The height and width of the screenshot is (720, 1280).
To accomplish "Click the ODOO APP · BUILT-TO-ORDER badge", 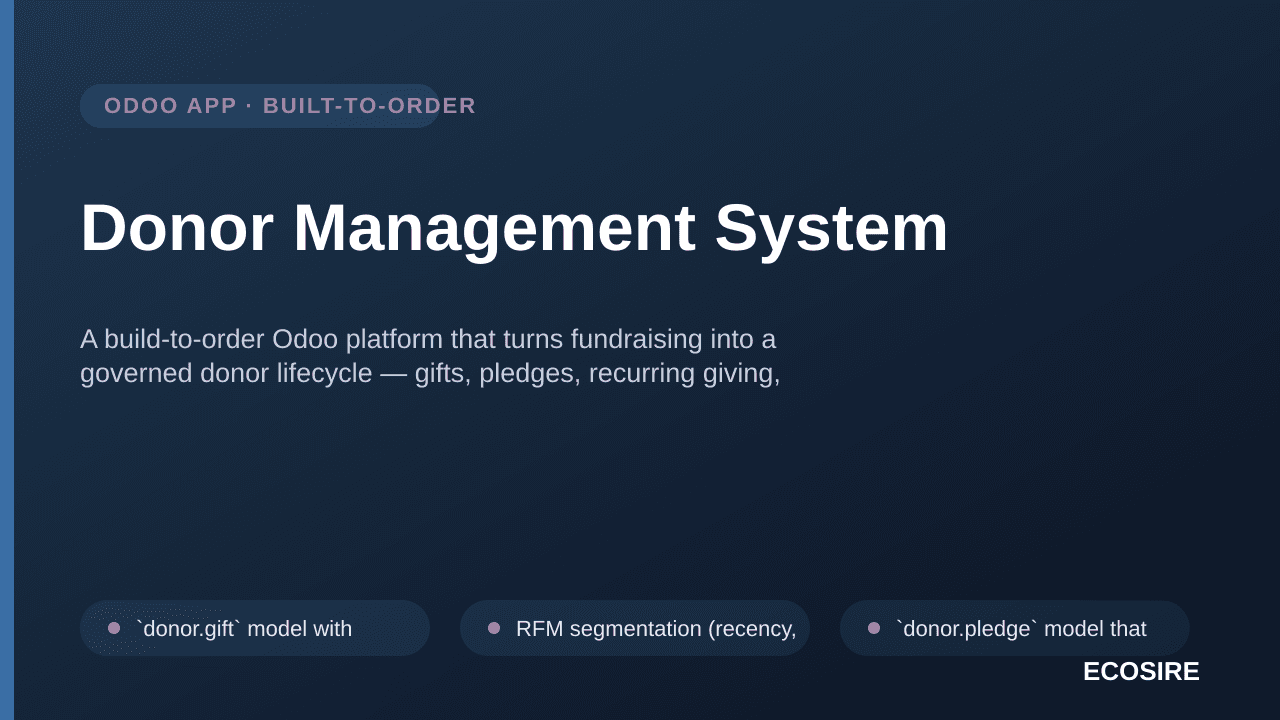I will [x=260, y=106].
